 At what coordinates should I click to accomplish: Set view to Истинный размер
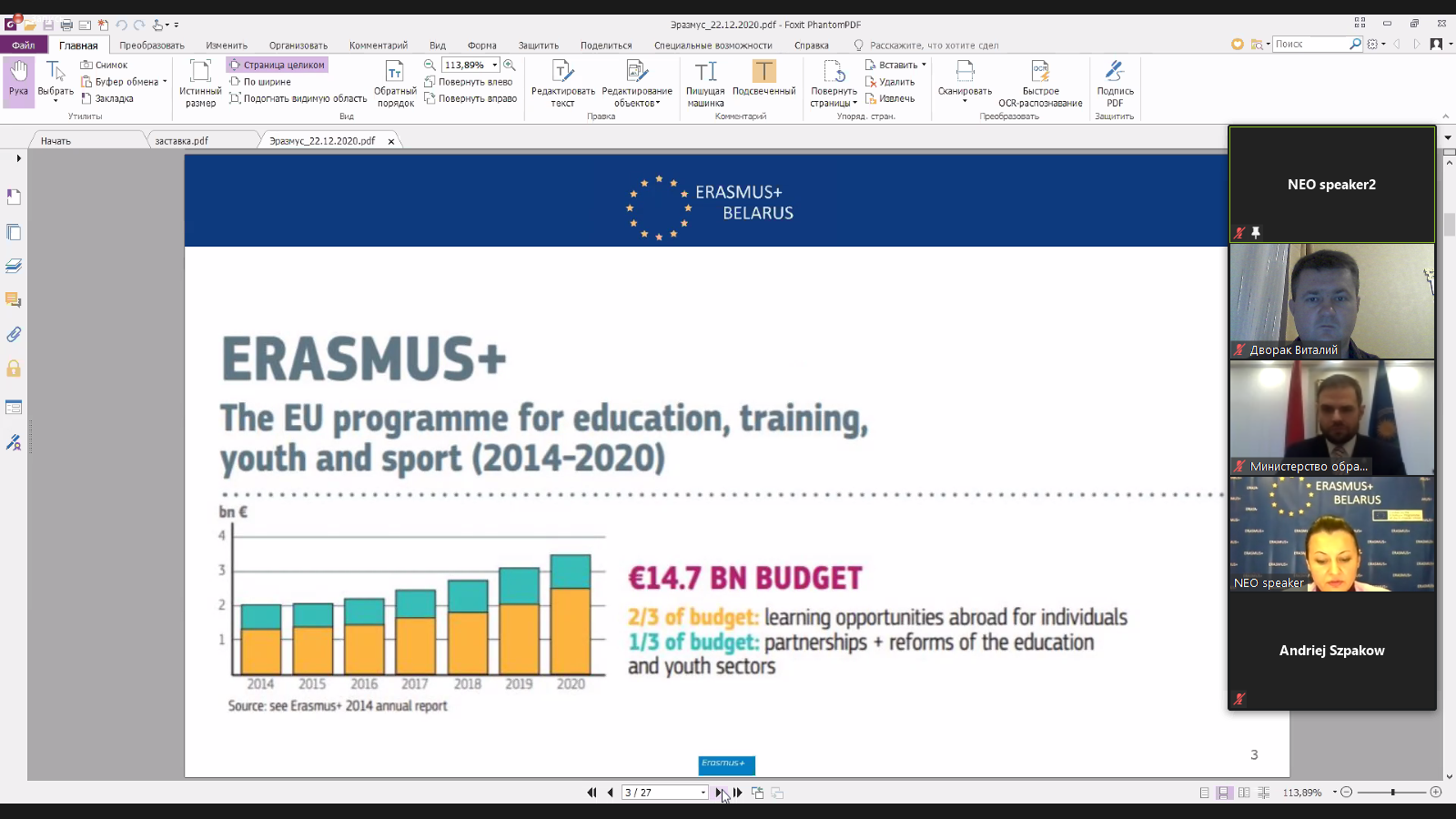click(x=200, y=83)
